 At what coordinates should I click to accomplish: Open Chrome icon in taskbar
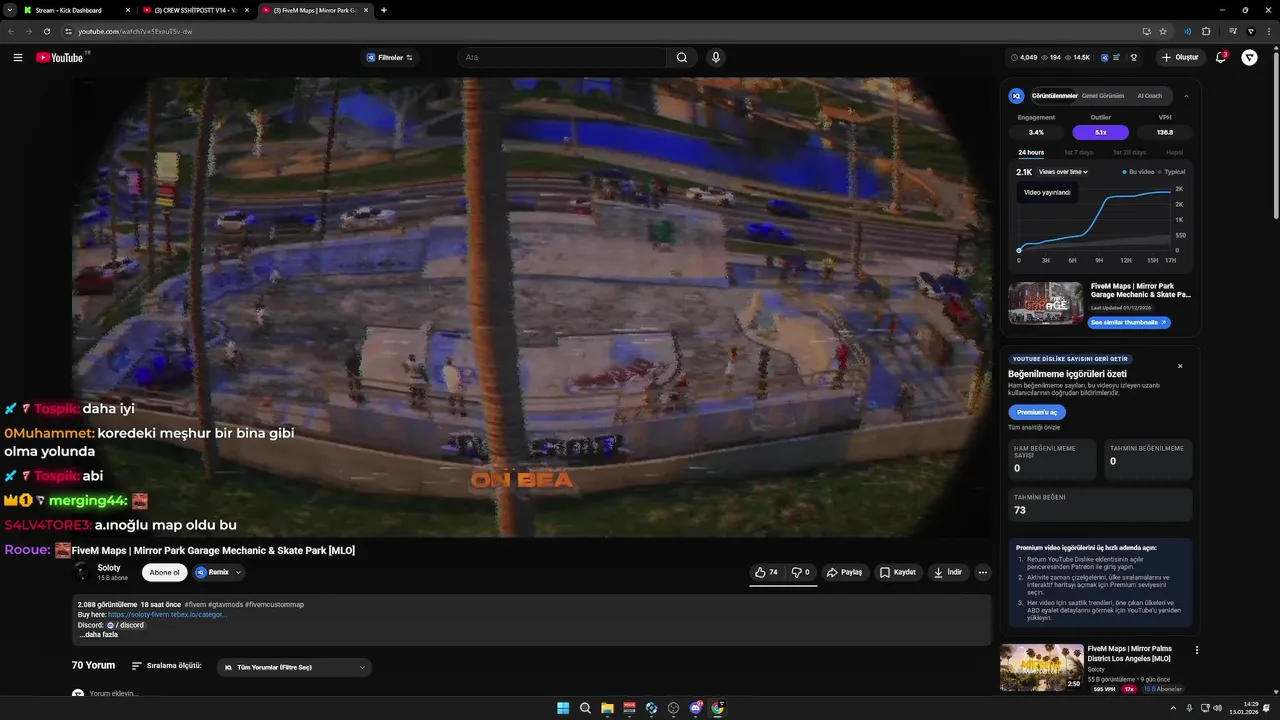click(x=718, y=708)
